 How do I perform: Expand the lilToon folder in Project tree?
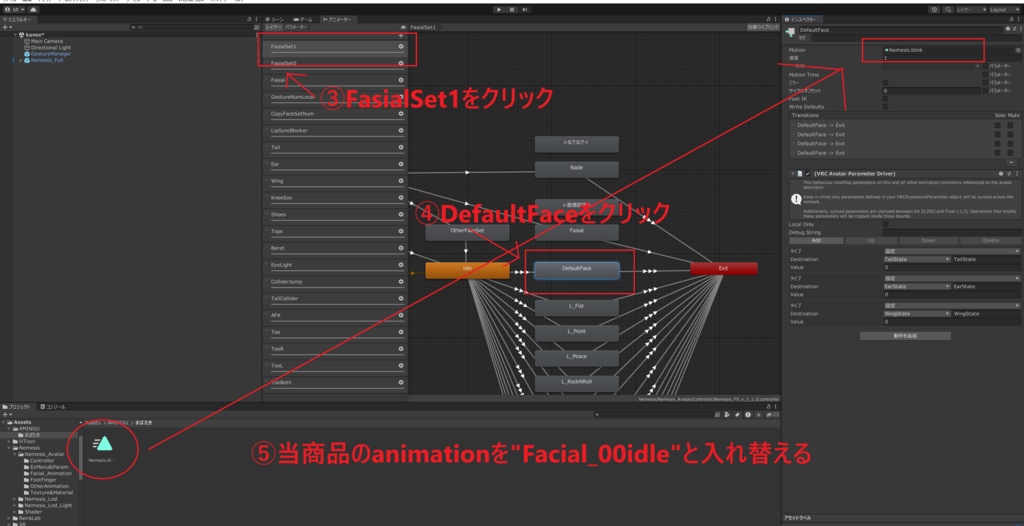pyautogui.click(x=9, y=441)
